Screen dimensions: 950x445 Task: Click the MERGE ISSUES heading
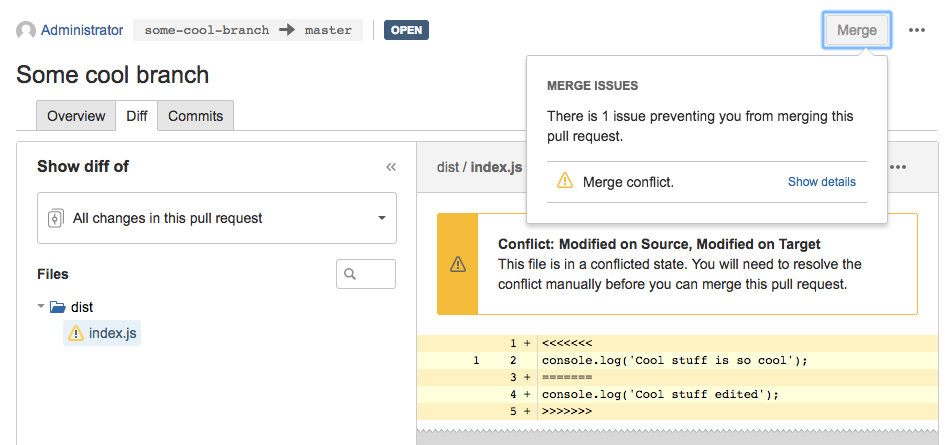[592, 86]
